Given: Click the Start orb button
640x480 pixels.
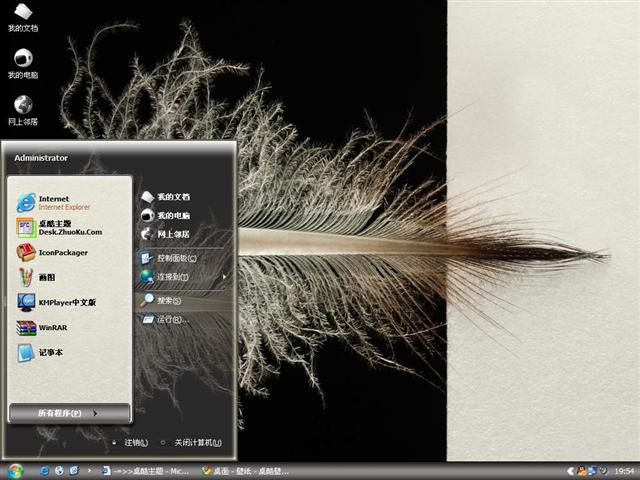Looking at the screenshot, I should coord(15,471).
